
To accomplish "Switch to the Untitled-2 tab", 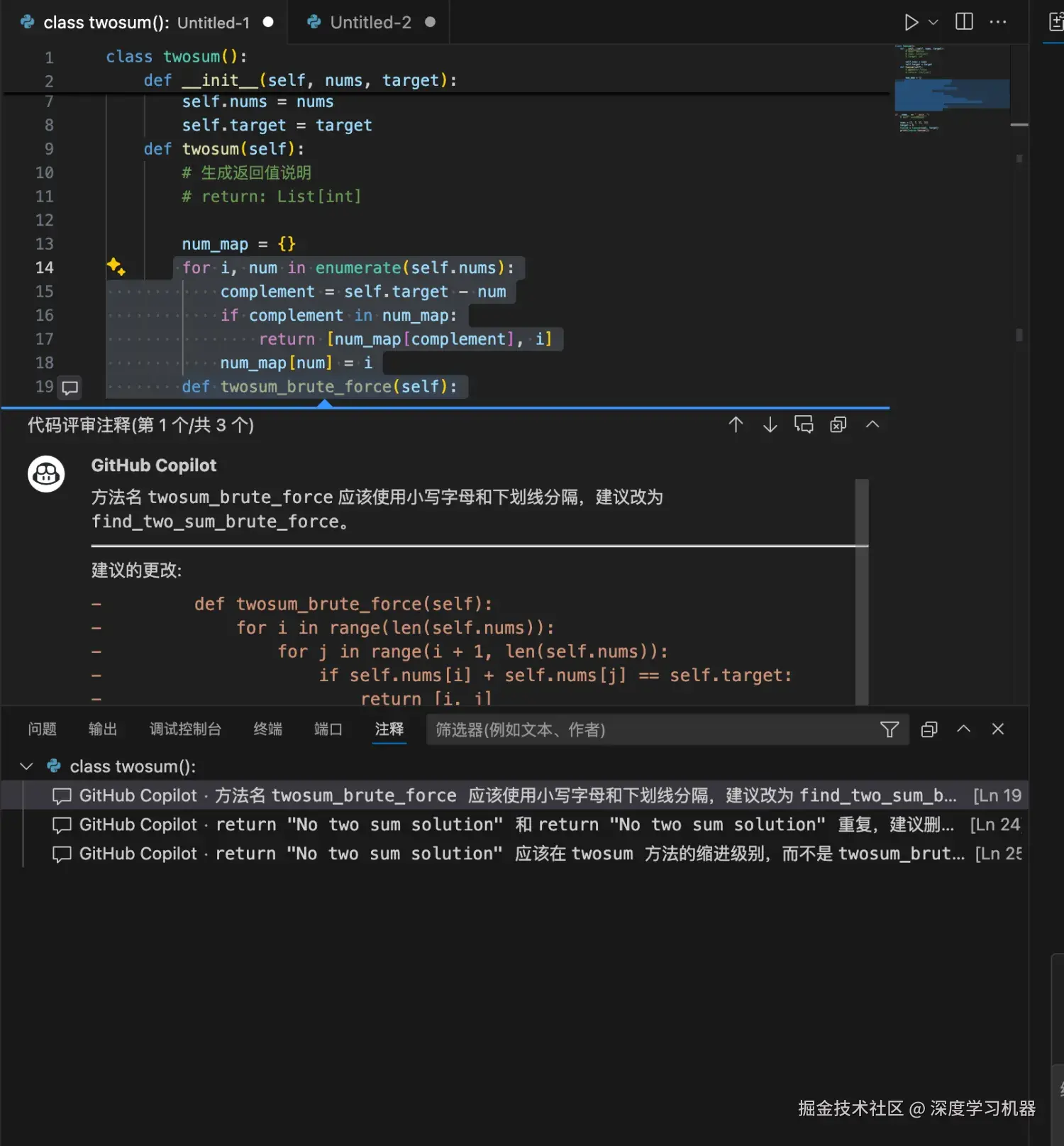I will pyautogui.click(x=370, y=23).
